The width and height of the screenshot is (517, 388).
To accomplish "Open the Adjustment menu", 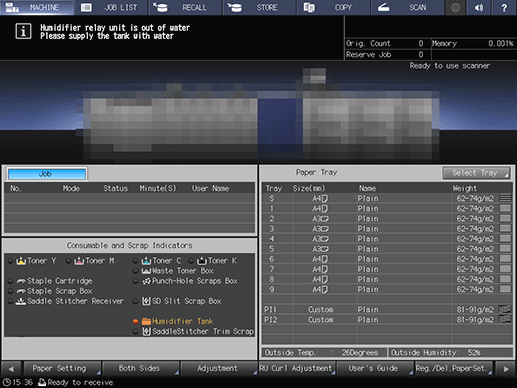I will [x=219, y=368].
